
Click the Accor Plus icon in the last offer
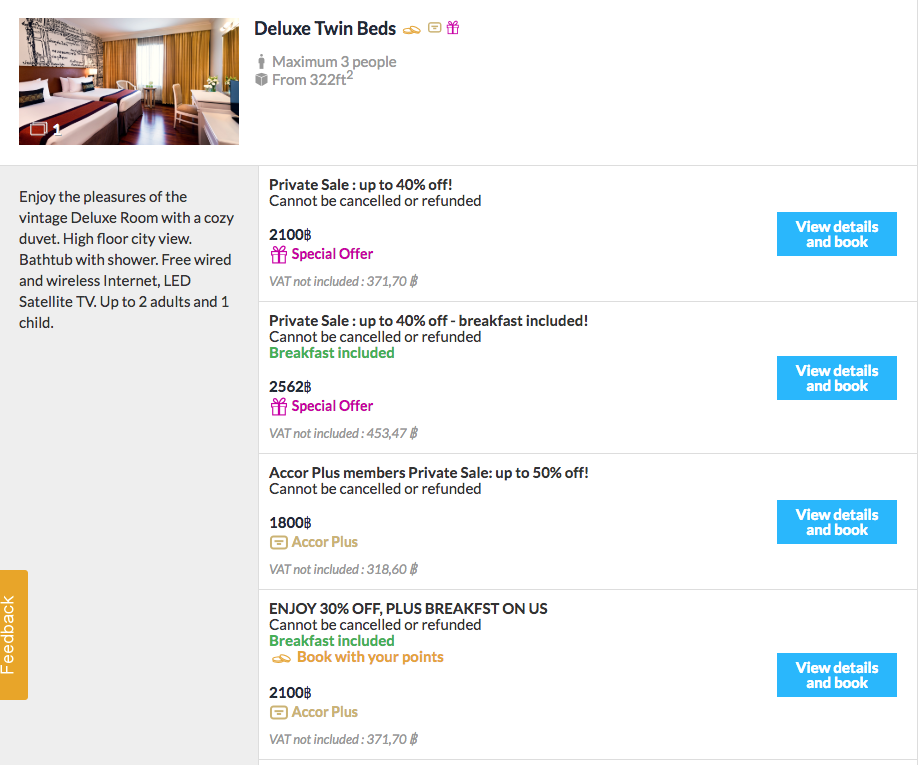279,712
